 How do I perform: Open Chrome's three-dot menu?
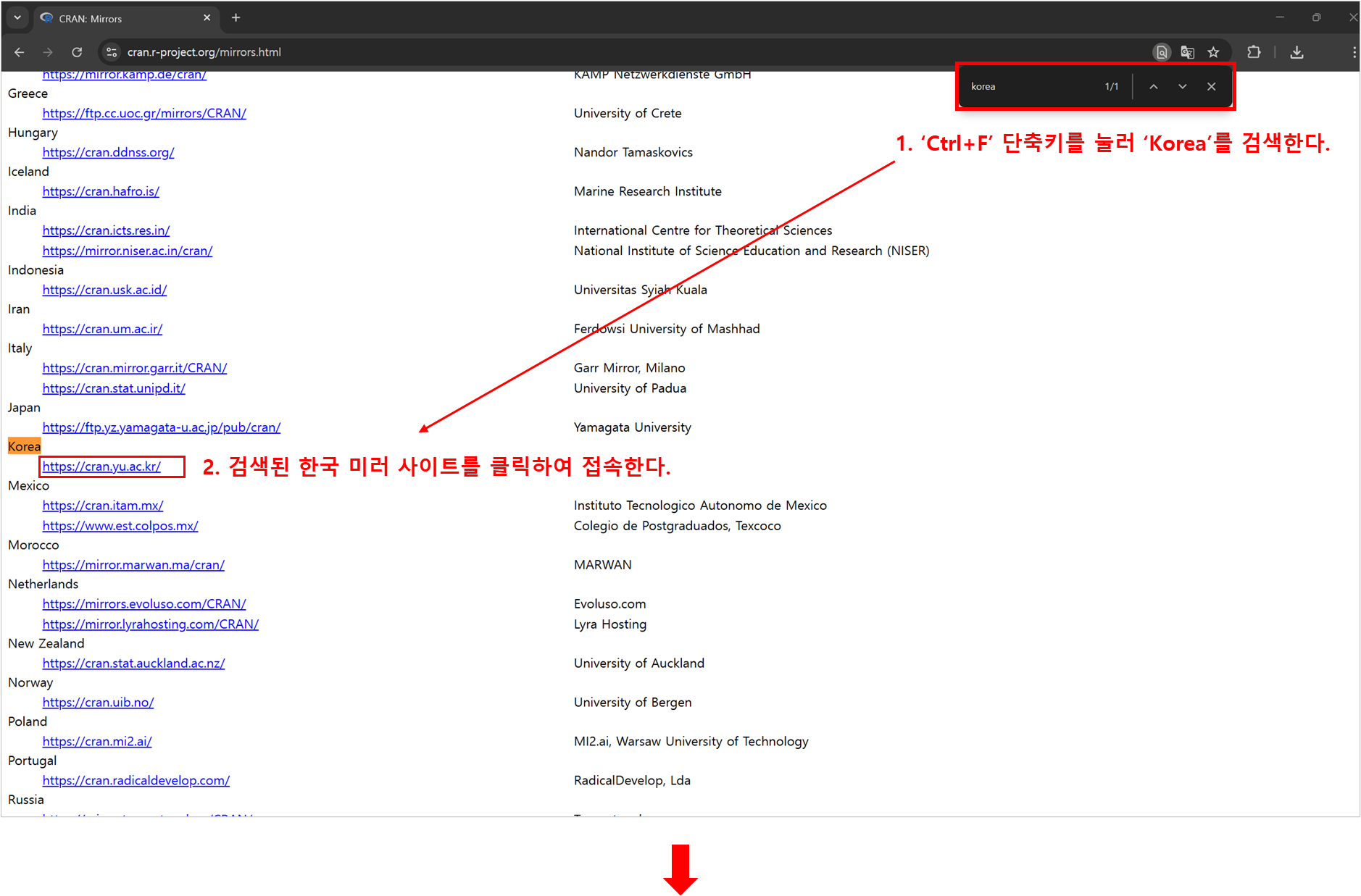(1352, 51)
